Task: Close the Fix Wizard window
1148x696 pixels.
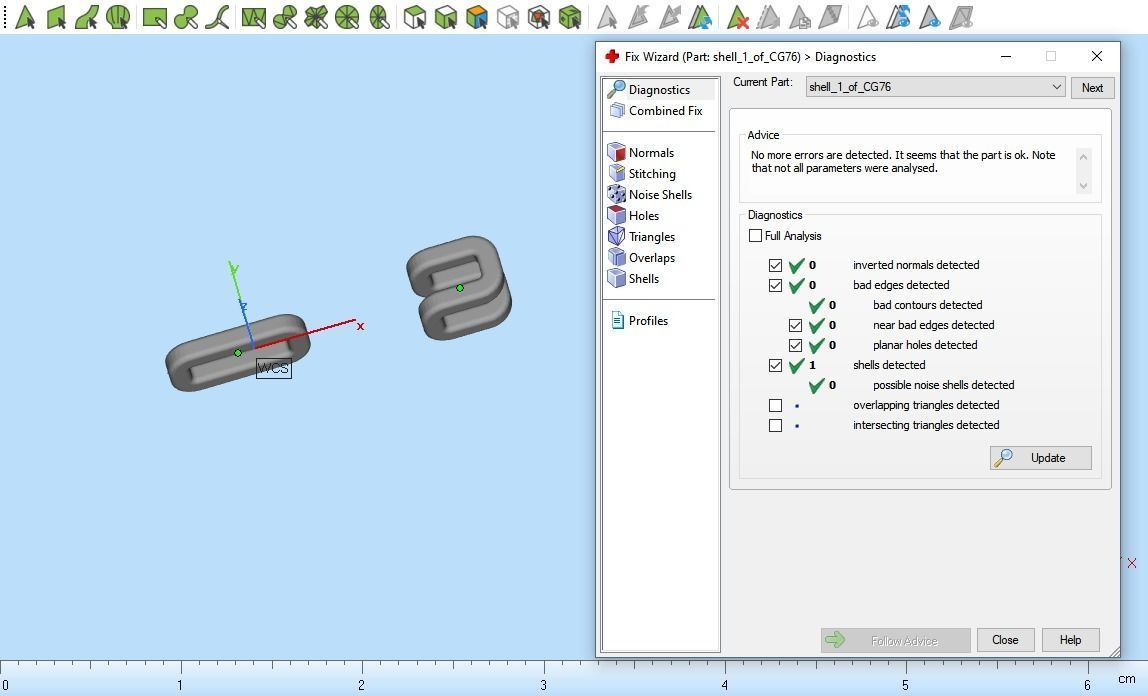Action: point(1096,56)
